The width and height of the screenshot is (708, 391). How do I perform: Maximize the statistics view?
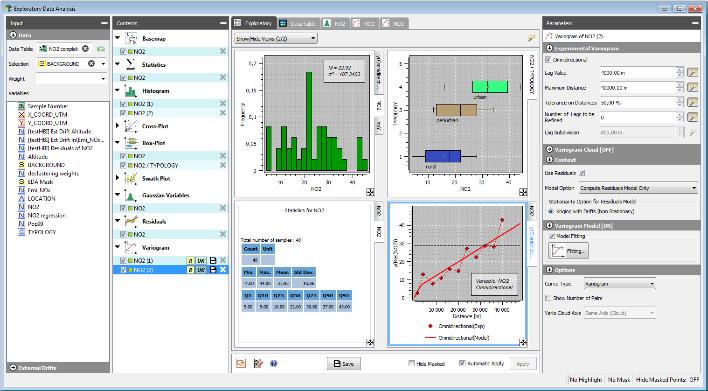[370, 343]
